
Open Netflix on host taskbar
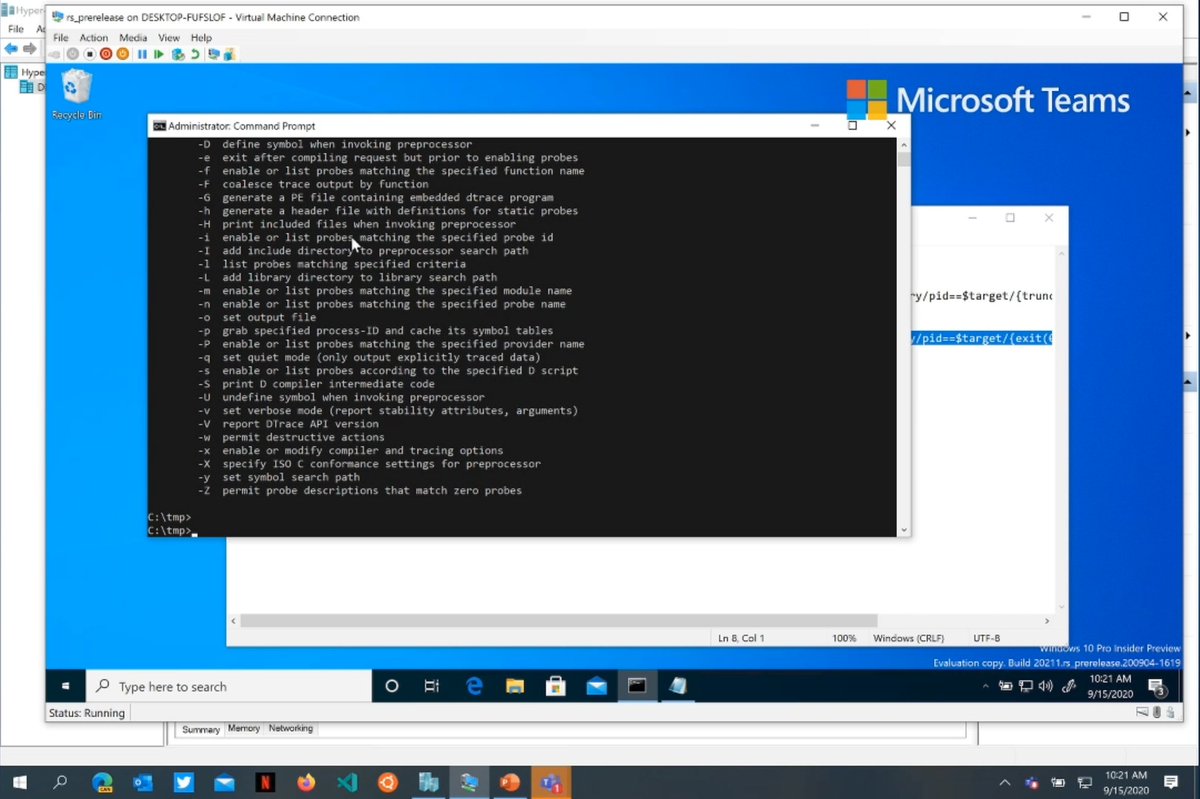click(x=266, y=782)
